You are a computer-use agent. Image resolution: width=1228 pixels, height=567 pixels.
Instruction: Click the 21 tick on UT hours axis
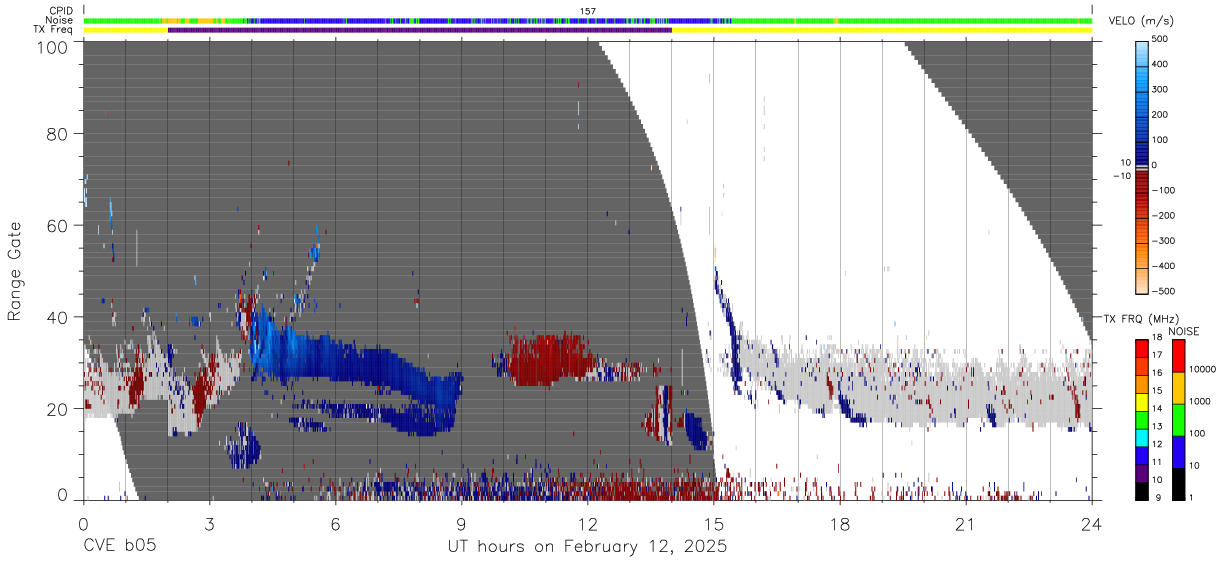click(x=966, y=524)
